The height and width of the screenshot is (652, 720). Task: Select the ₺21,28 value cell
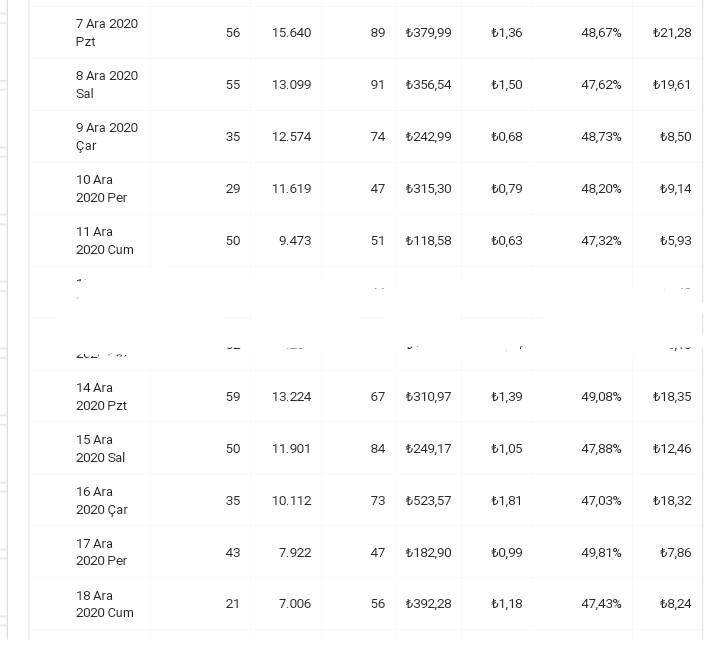tap(672, 33)
